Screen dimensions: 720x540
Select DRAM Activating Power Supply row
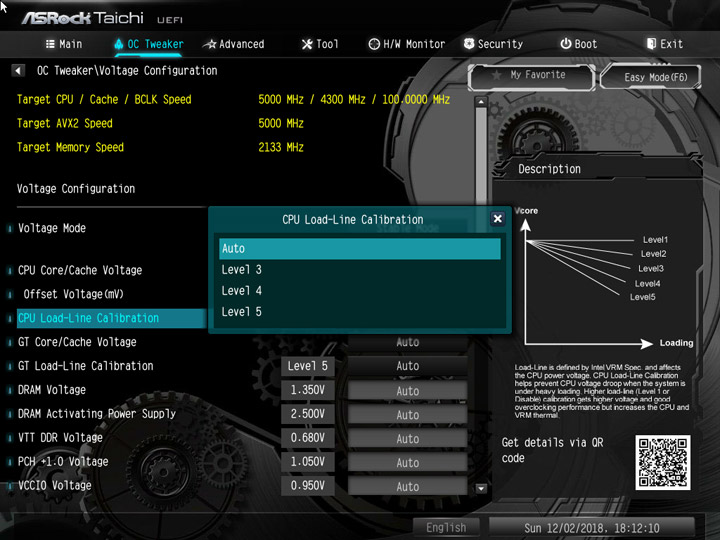tap(96, 414)
